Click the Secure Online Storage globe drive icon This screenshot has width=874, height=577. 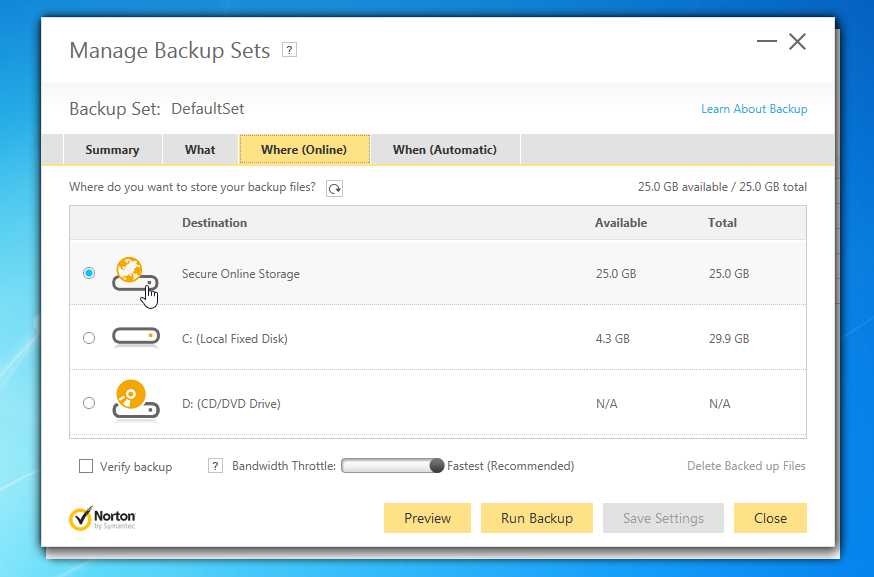point(135,273)
